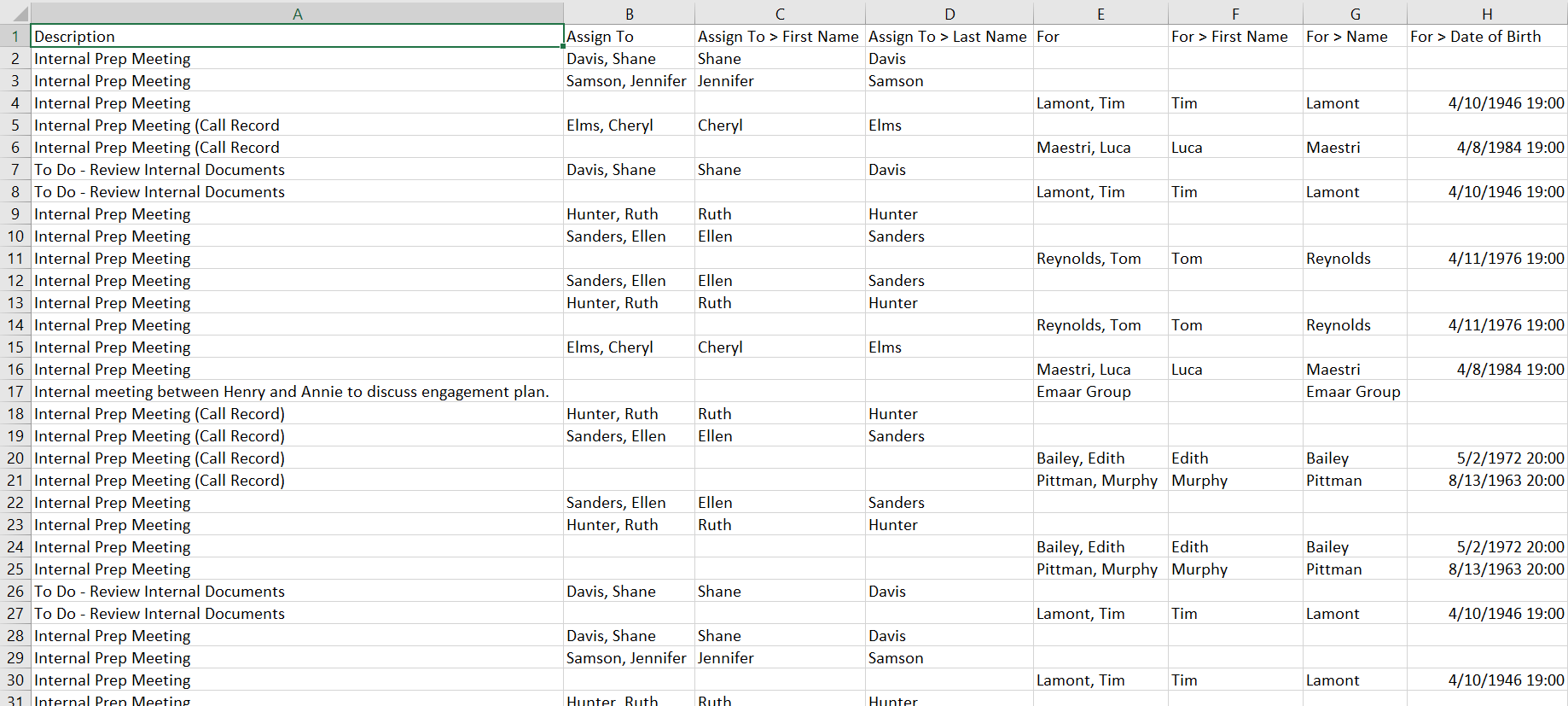Click the Description header cell

point(297,37)
